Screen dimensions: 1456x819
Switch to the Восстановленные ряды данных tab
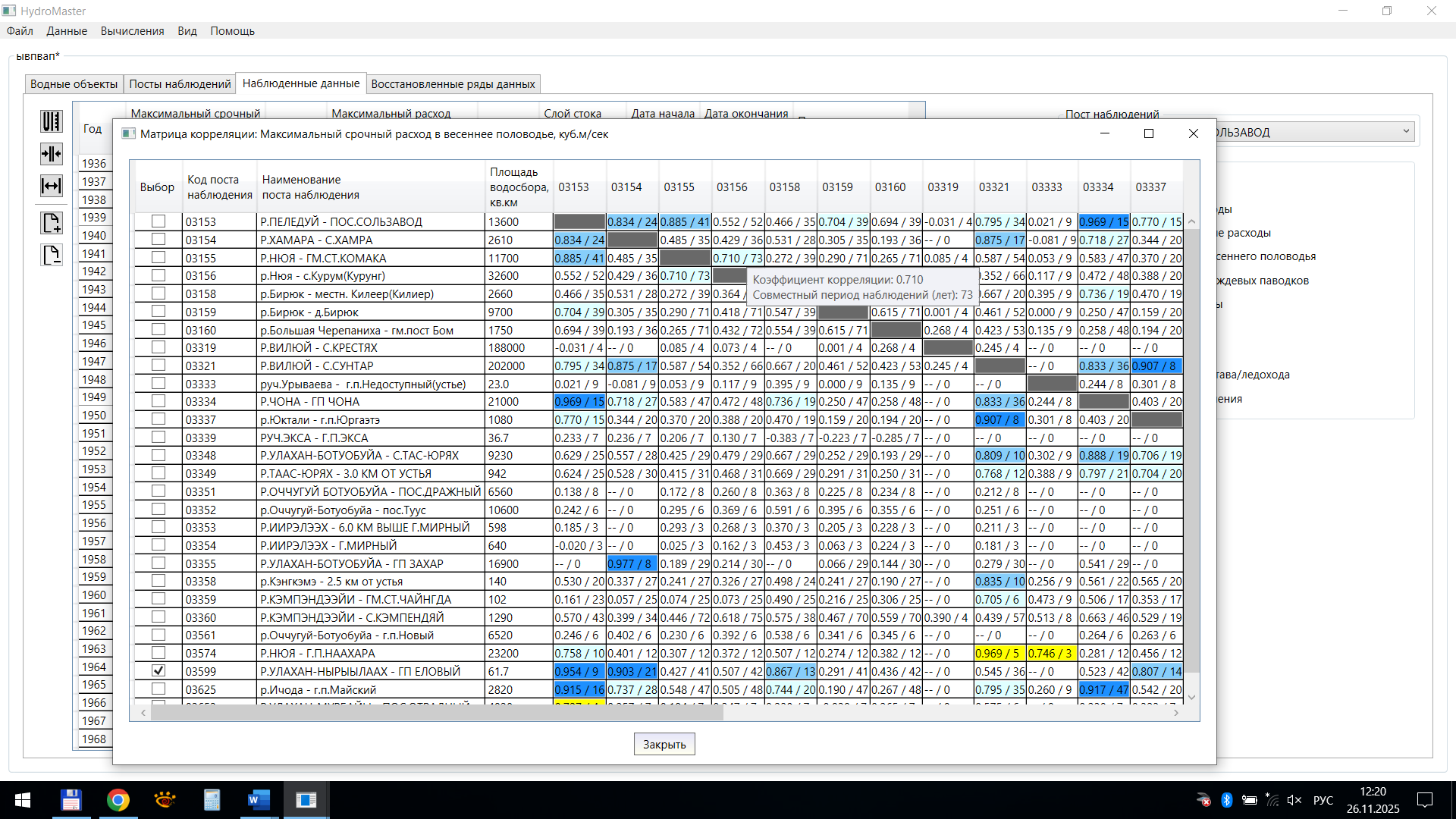pos(453,84)
